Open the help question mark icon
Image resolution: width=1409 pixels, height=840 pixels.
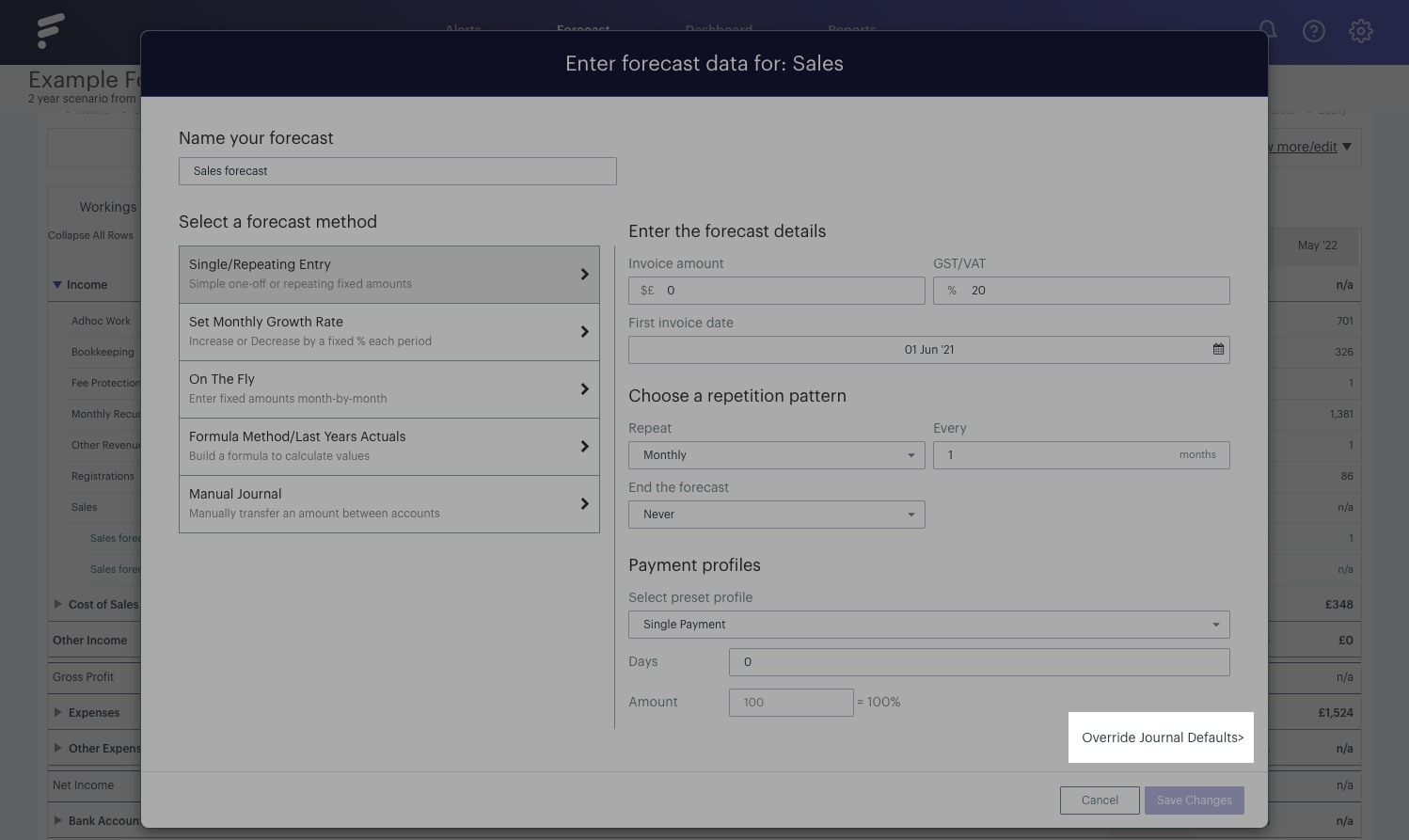tap(1314, 31)
